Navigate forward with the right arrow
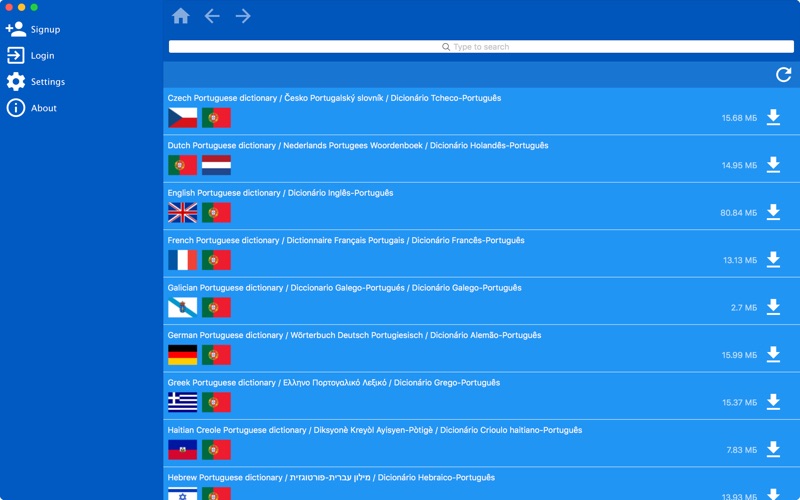 (x=243, y=16)
